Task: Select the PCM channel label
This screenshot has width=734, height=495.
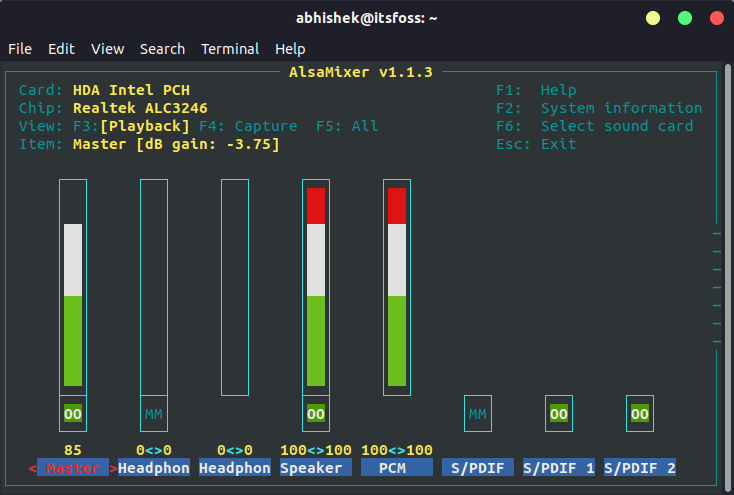Action: click(x=397, y=468)
